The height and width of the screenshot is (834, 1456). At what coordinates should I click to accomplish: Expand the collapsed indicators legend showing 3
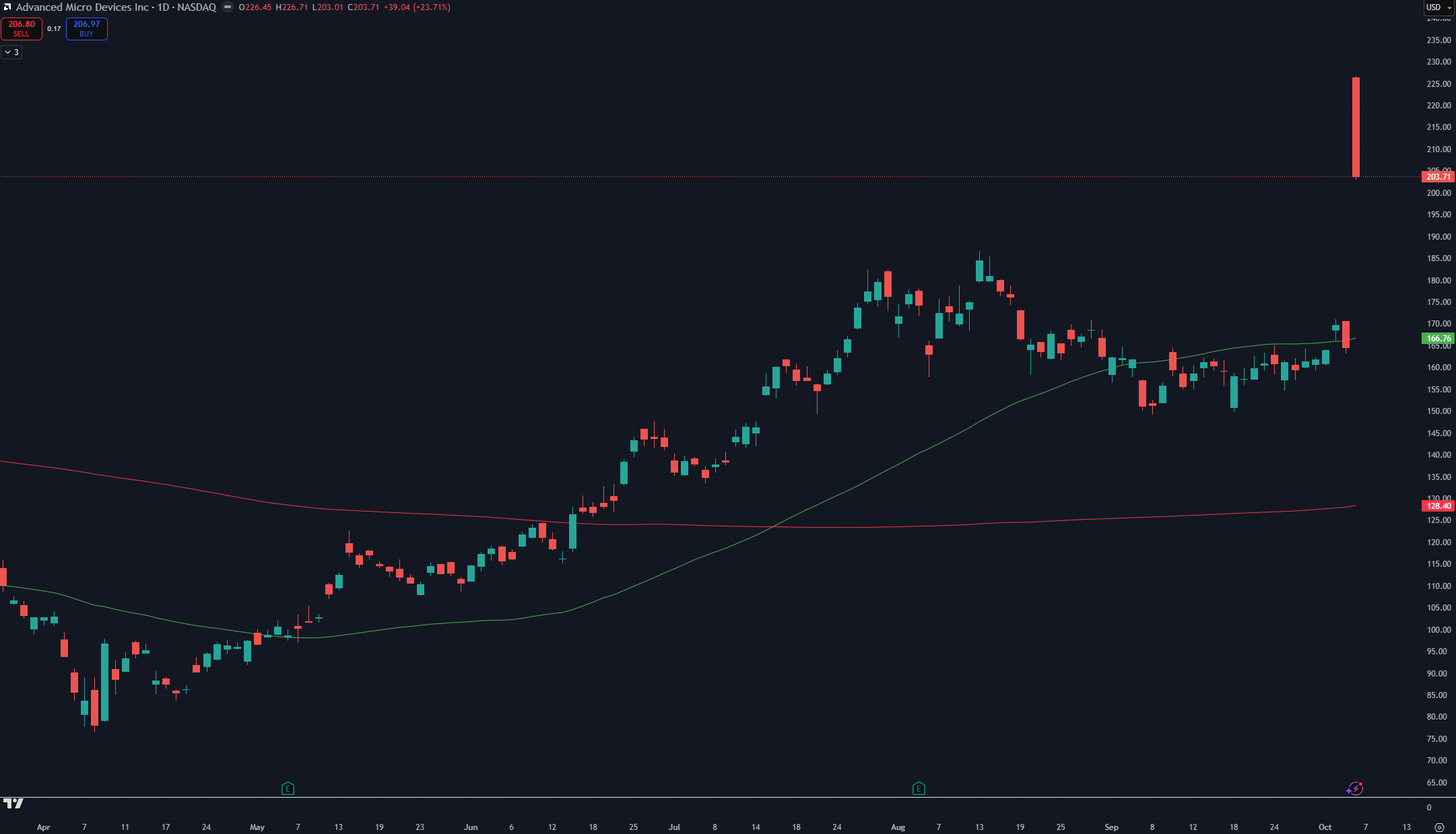pyautogui.click(x=11, y=52)
